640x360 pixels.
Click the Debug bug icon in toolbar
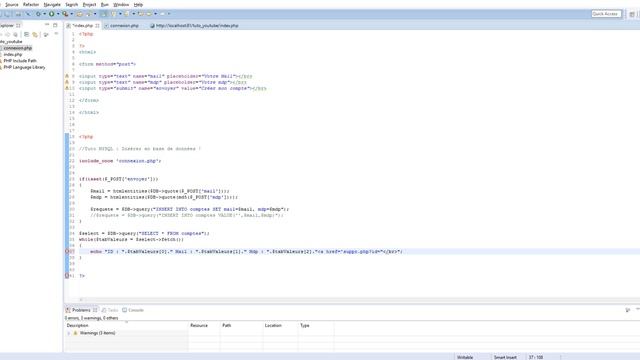[38, 14]
